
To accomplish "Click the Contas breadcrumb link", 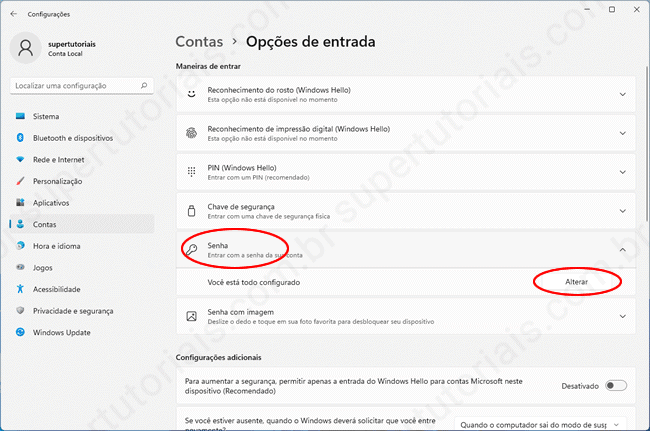I will click(x=199, y=42).
